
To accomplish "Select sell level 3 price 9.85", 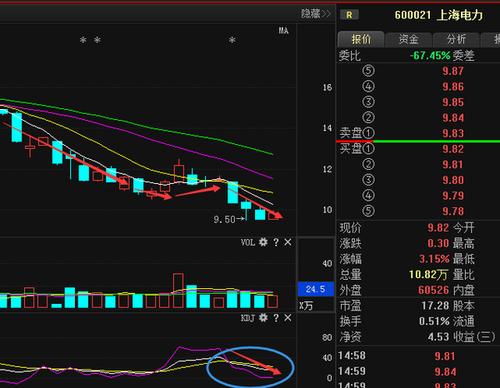I will (453, 102).
